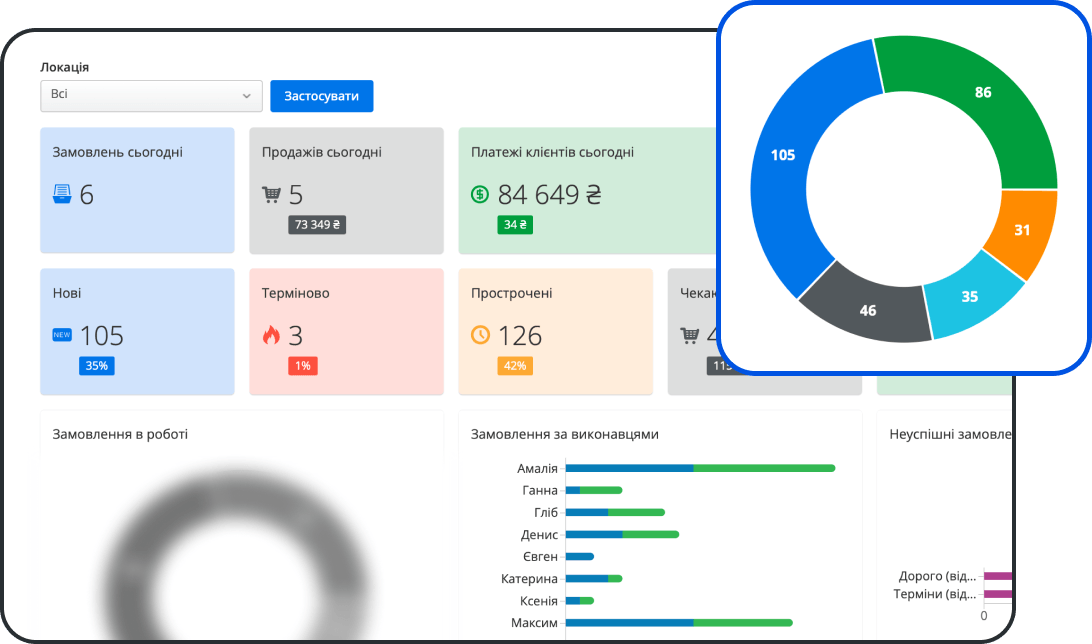
Task: Click the Дорого (від... bar label
Action: 937,576
